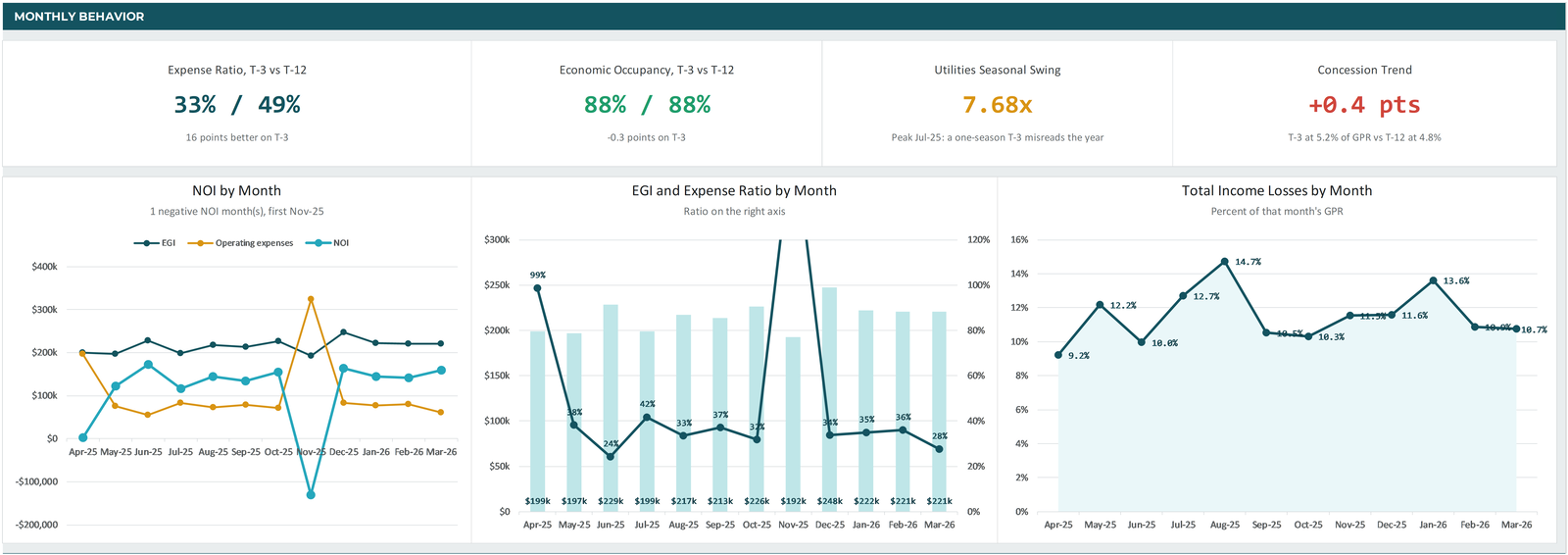
Task: Click the '1 negative NOI month(s)' subtitle
Action: (236, 212)
